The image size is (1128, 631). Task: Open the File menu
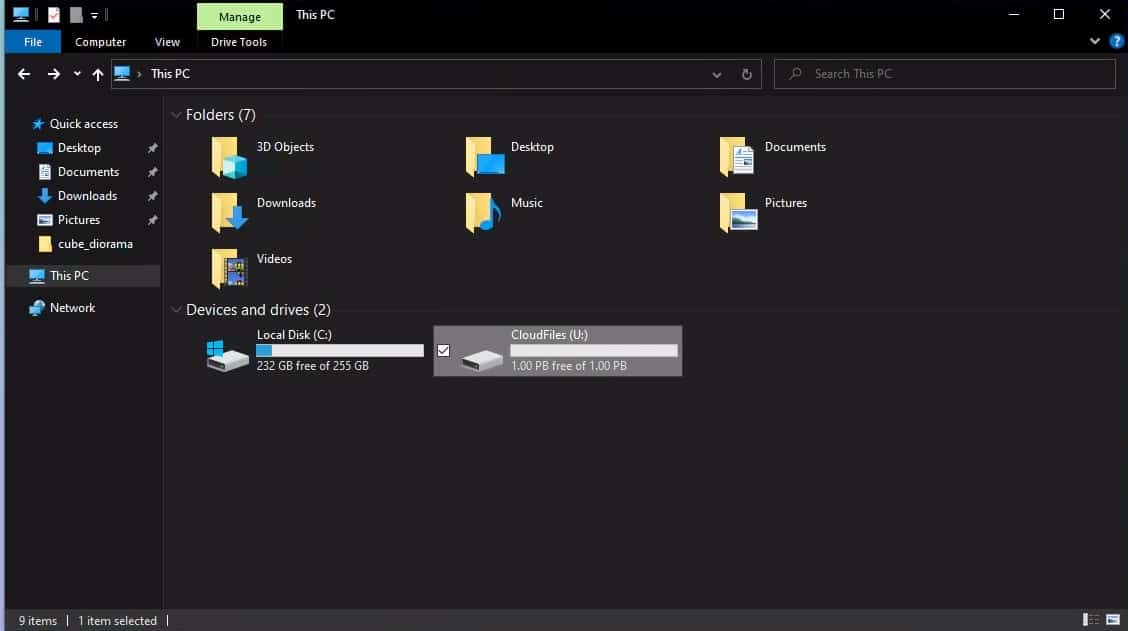click(33, 42)
